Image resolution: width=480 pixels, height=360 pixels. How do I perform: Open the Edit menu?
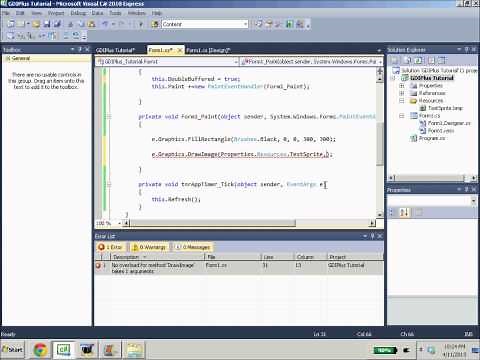point(20,13)
